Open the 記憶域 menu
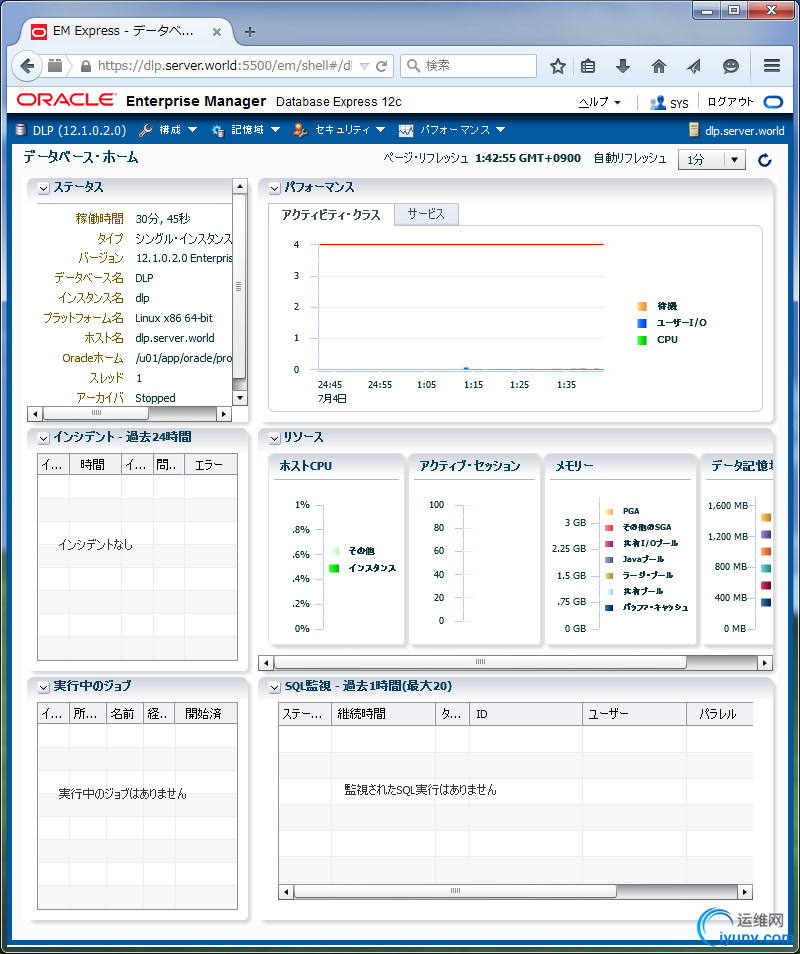800x954 pixels. [x=246, y=130]
